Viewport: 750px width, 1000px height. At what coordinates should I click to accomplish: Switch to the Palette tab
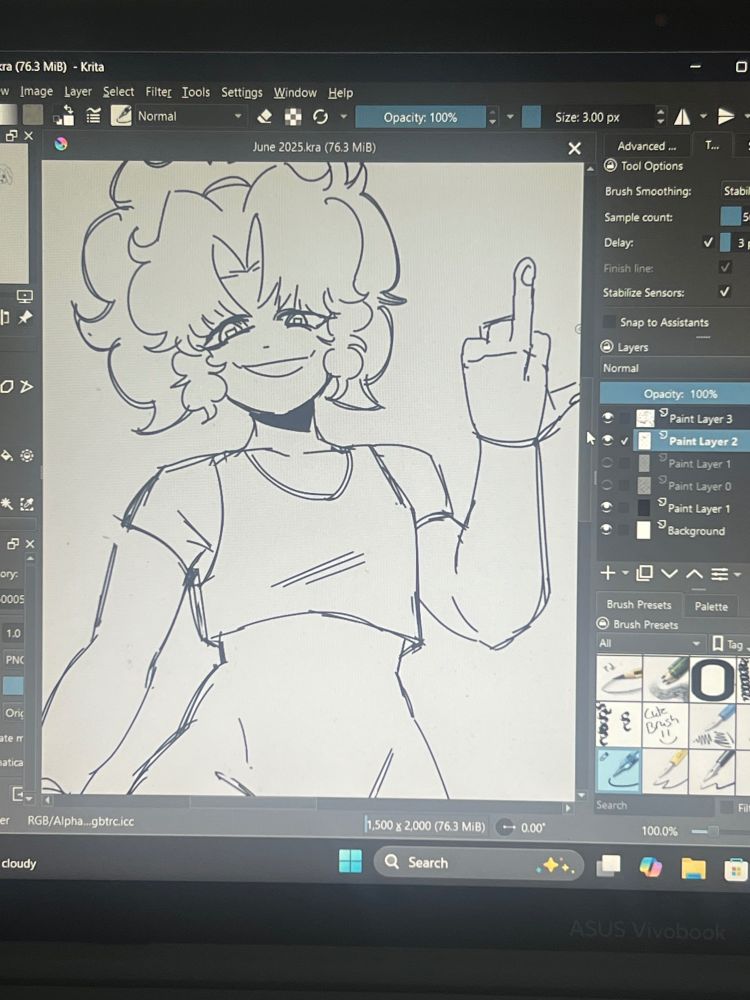(711, 606)
